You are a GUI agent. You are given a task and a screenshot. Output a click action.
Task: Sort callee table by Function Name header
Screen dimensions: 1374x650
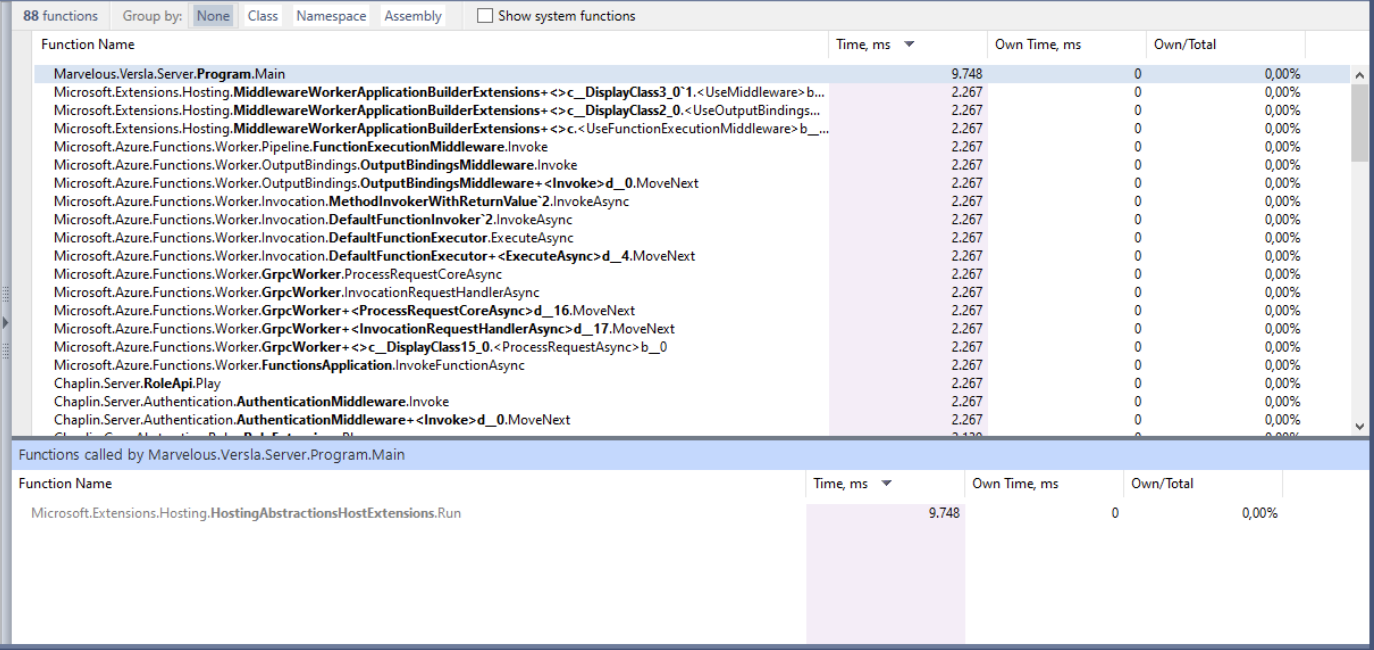pyautogui.click(x=410, y=483)
